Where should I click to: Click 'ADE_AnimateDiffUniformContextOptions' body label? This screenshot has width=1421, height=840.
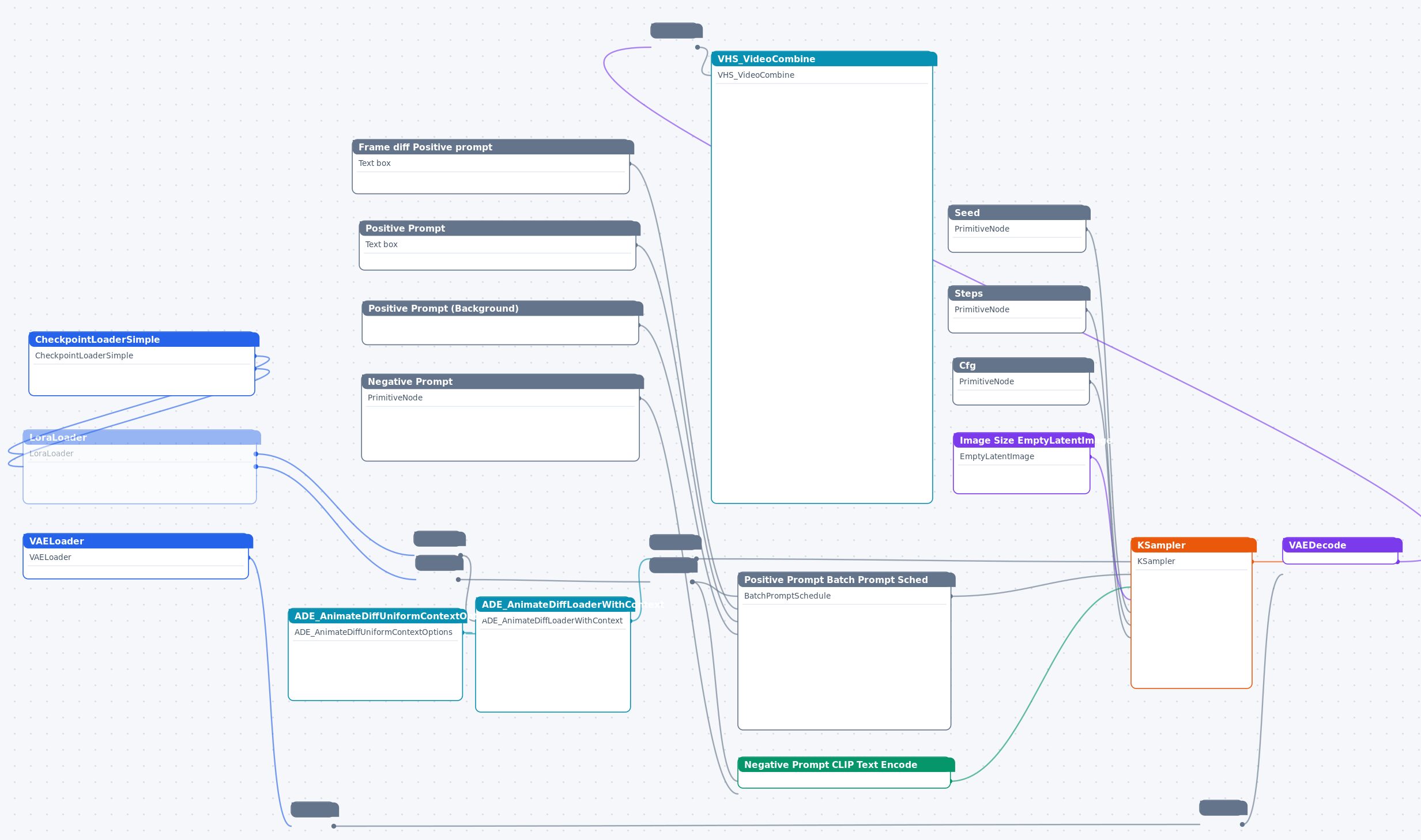(x=373, y=632)
